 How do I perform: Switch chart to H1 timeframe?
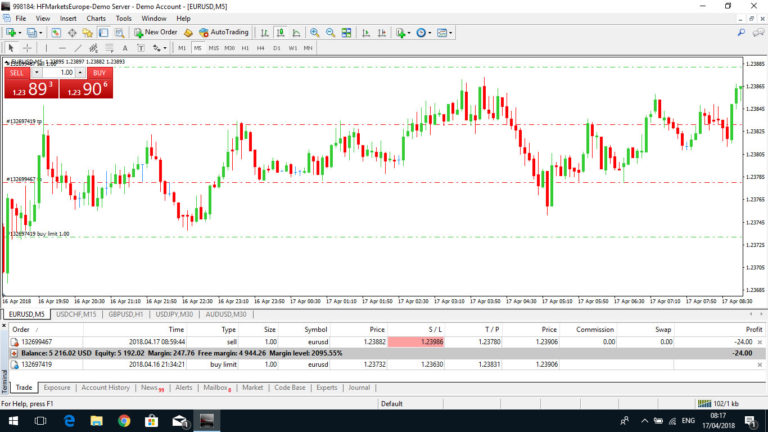[x=245, y=48]
